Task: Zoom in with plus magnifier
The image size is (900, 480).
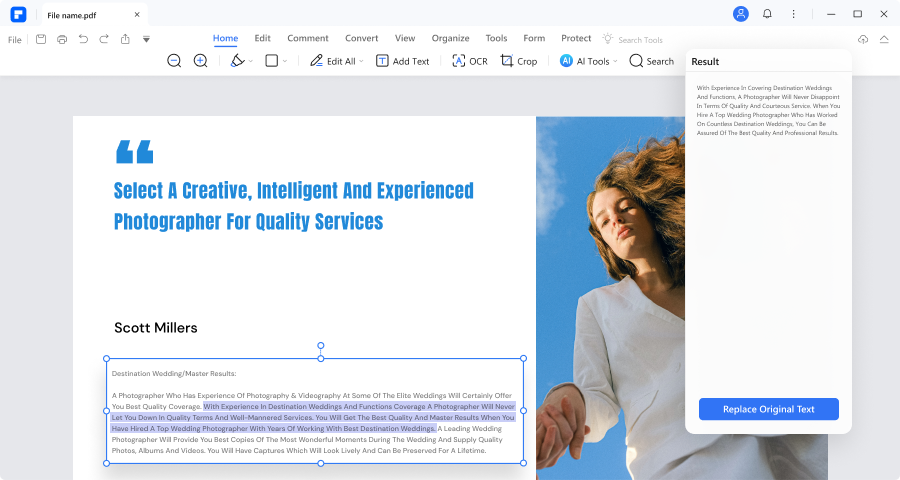Action: [200, 61]
